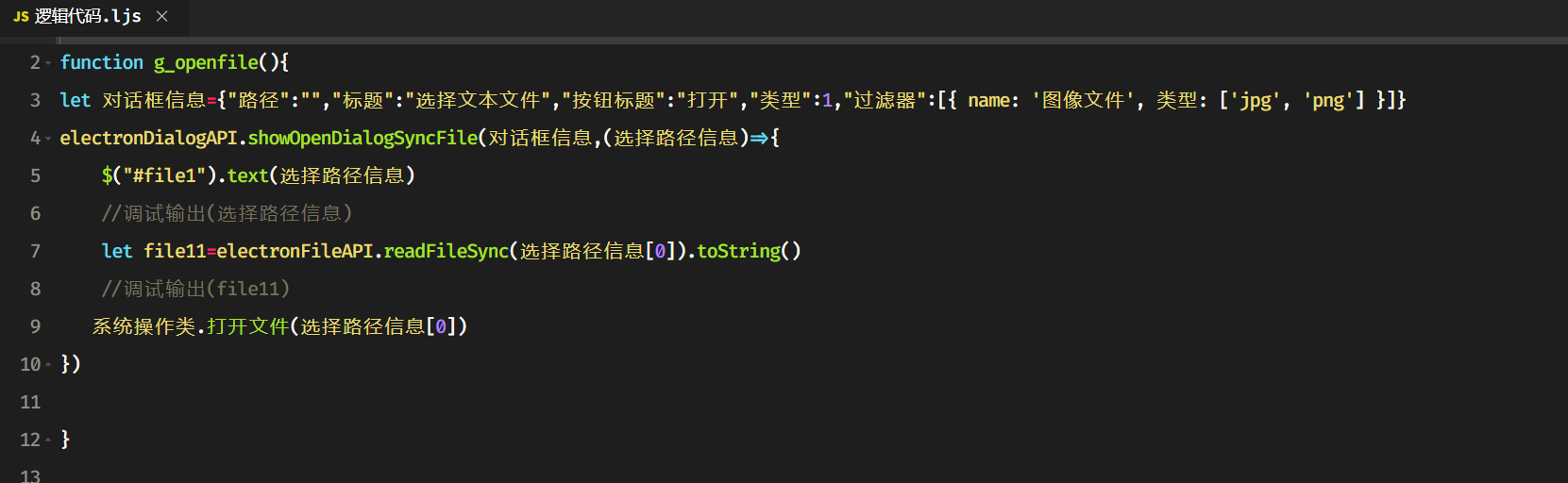Click line number 5 in gutter
The image size is (1568, 483).
35,175
